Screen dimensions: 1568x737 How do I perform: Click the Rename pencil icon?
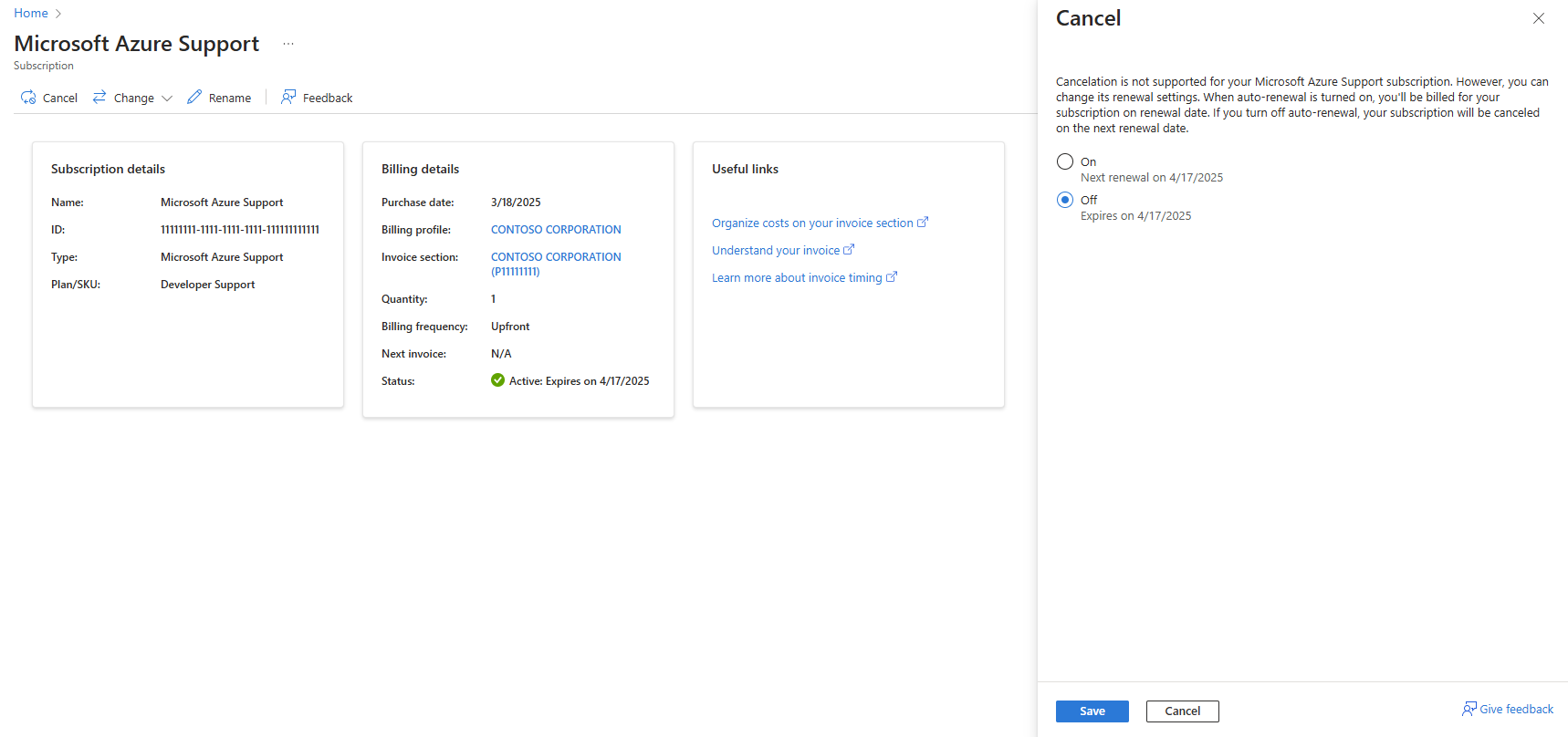pyautogui.click(x=194, y=97)
